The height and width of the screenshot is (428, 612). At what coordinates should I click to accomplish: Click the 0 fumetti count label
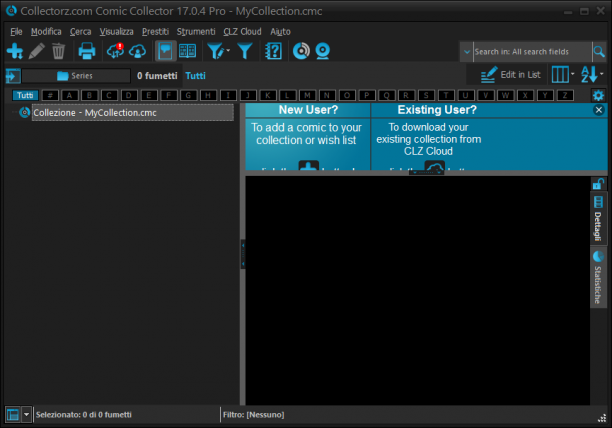(157, 76)
